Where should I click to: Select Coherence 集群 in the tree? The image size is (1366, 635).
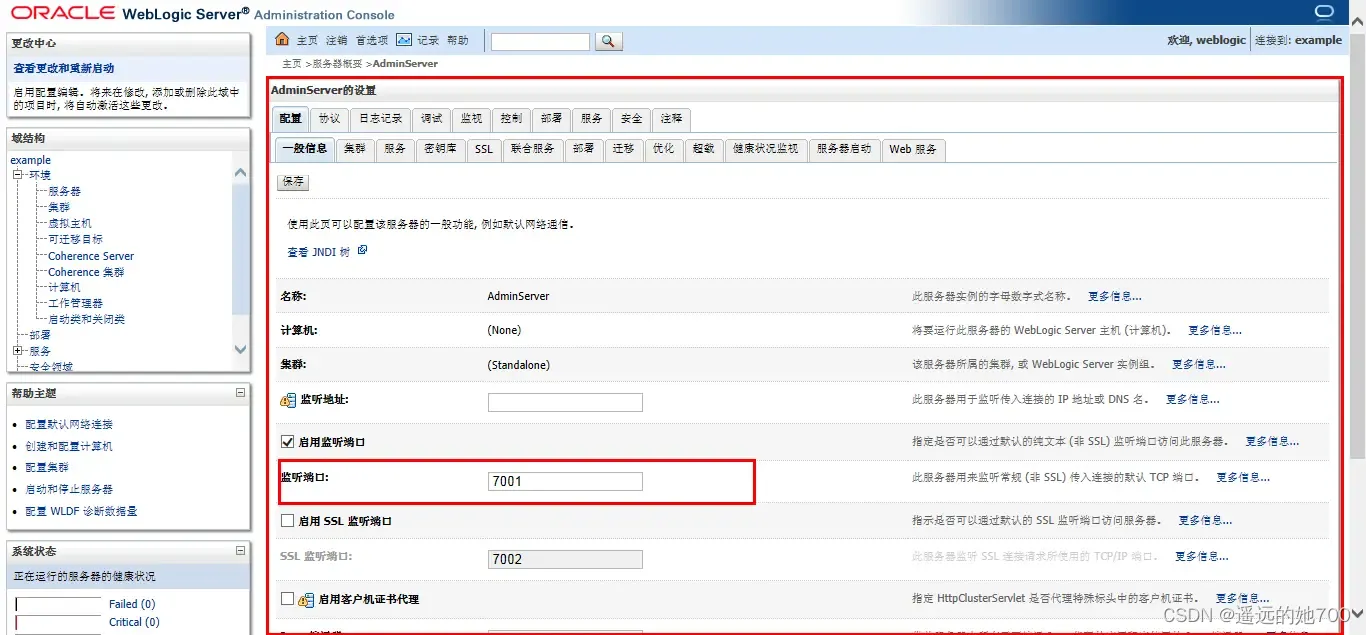(x=86, y=272)
